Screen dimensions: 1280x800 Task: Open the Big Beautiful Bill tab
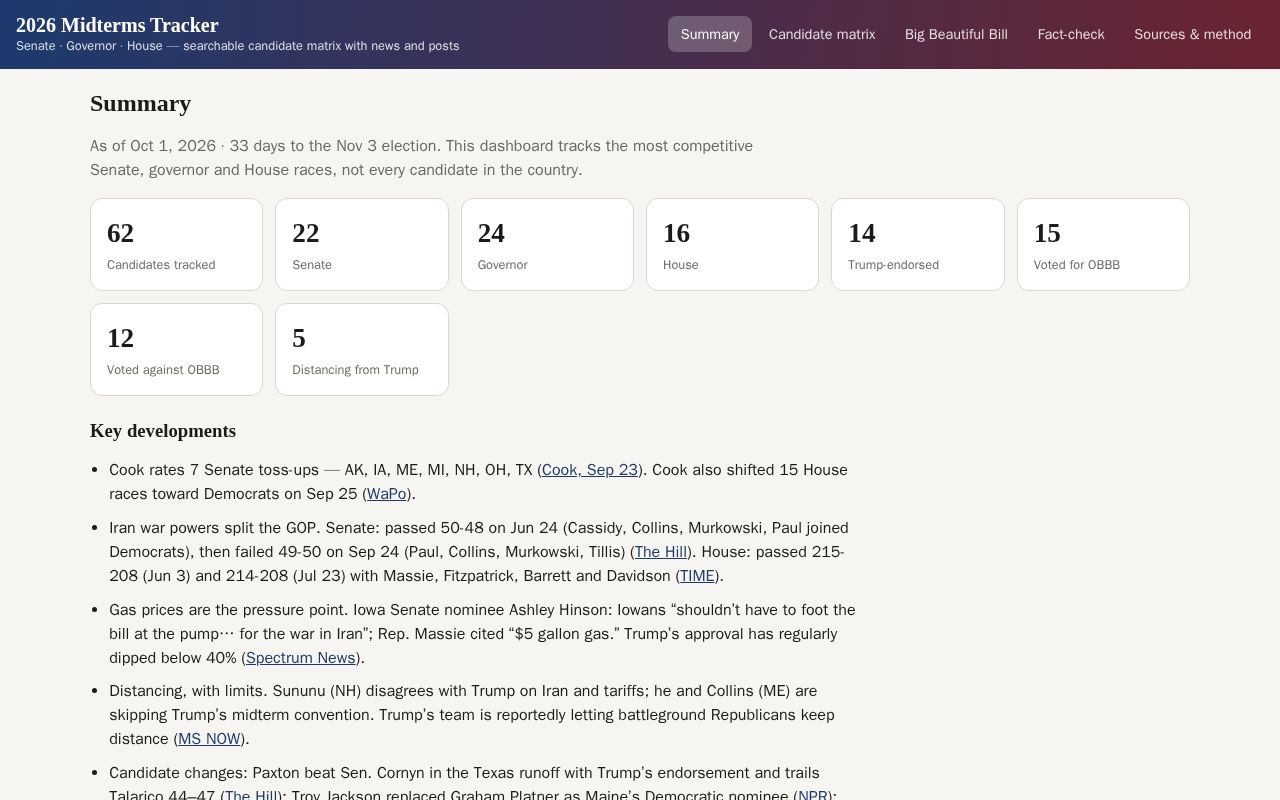pyautogui.click(x=956, y=34)
